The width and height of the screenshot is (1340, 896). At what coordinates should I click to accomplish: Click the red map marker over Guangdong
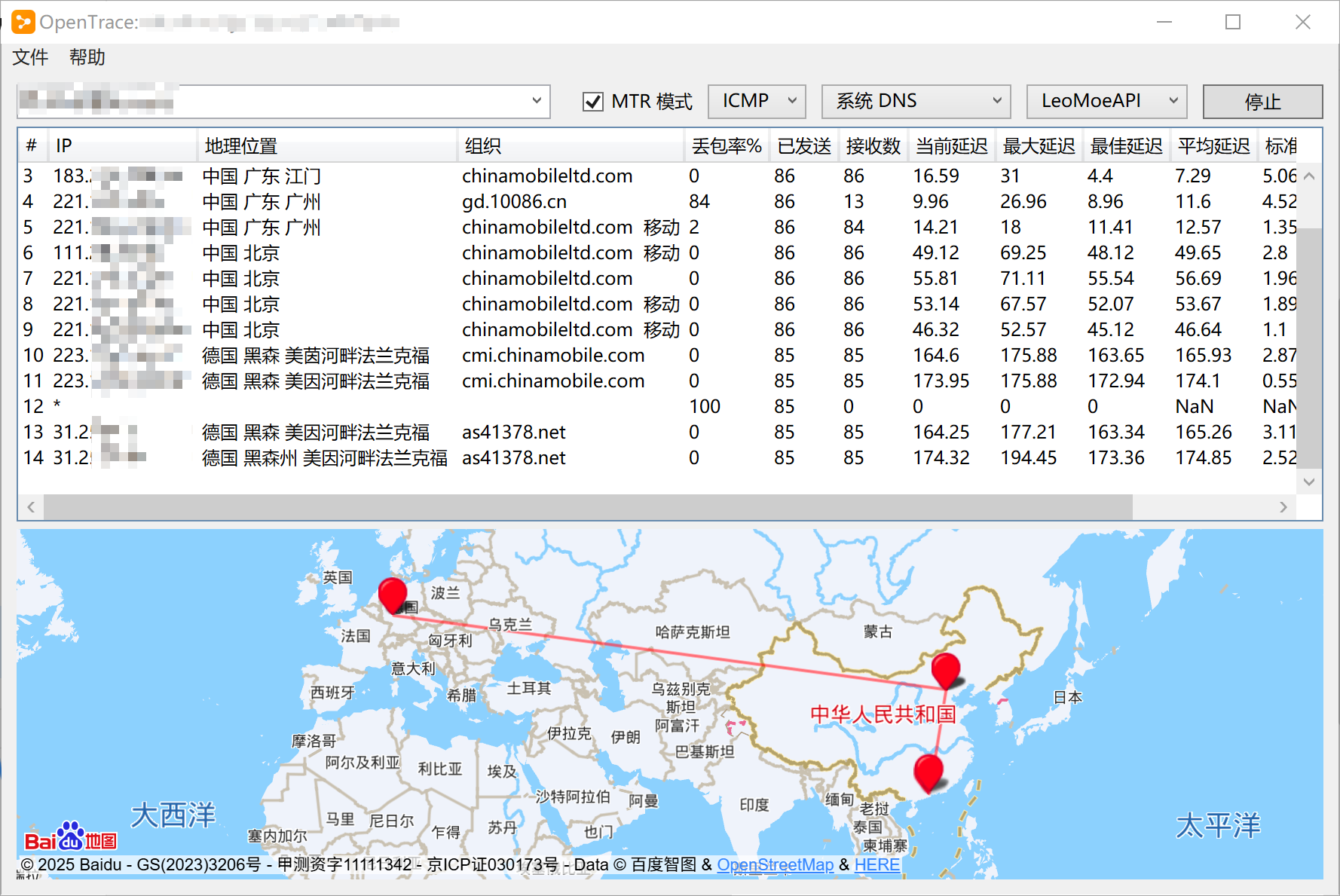pos(928,772)
